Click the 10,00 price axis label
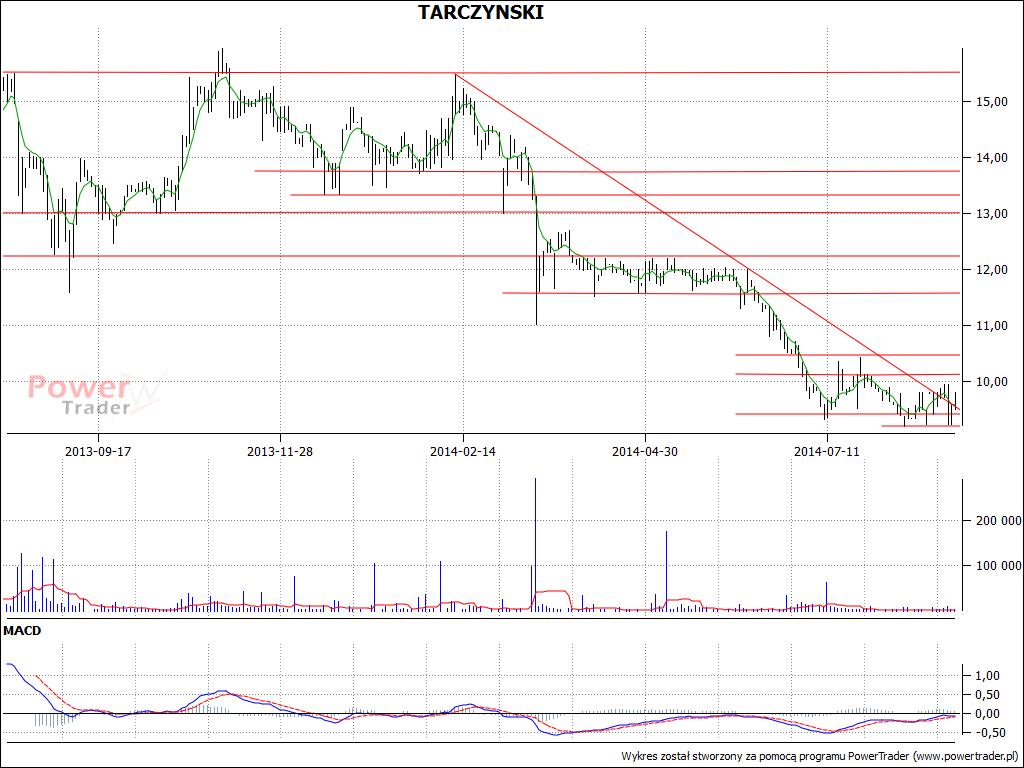1024x768 pixels. point(991,382)
